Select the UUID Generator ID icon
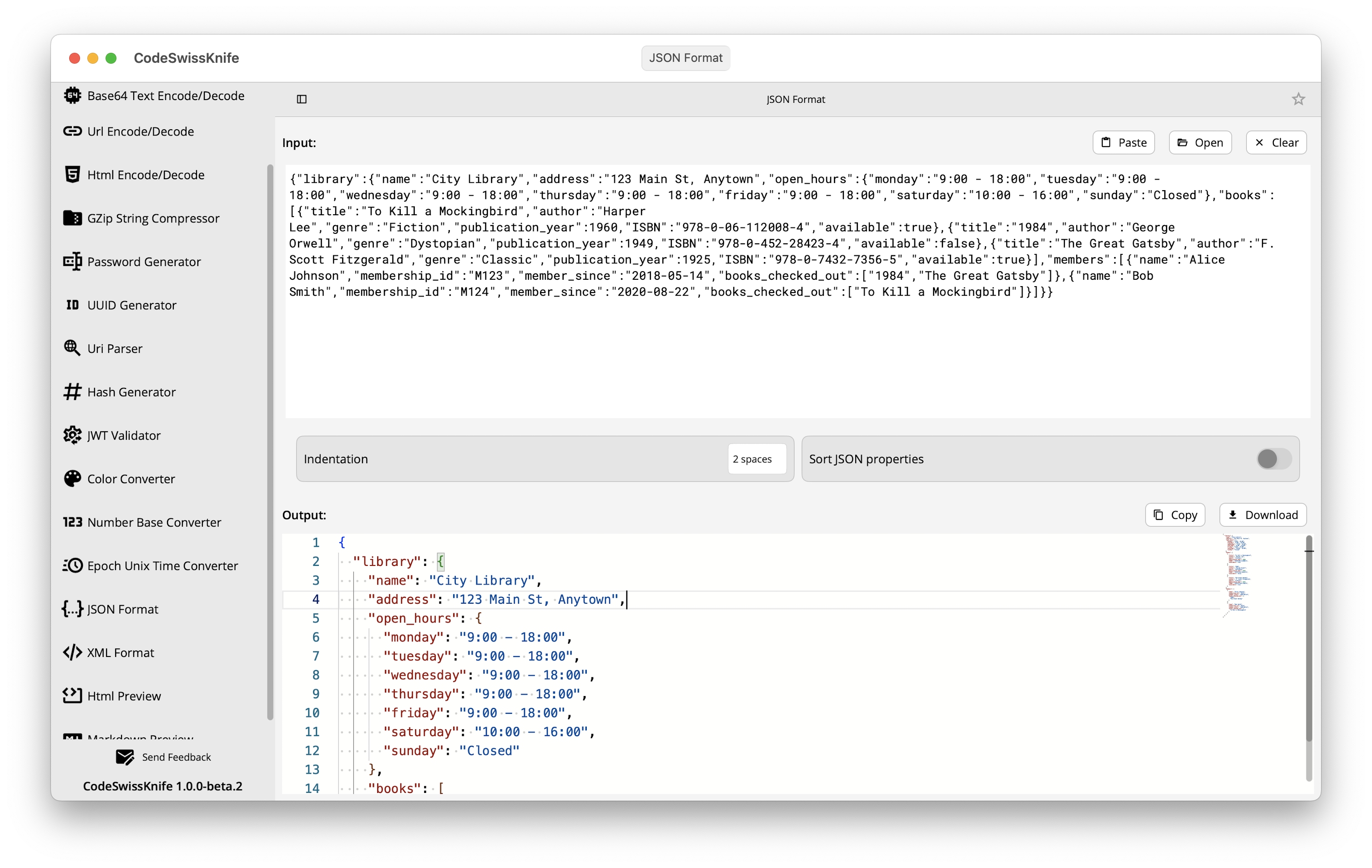1372x868 pixels. tap(72, 305)
